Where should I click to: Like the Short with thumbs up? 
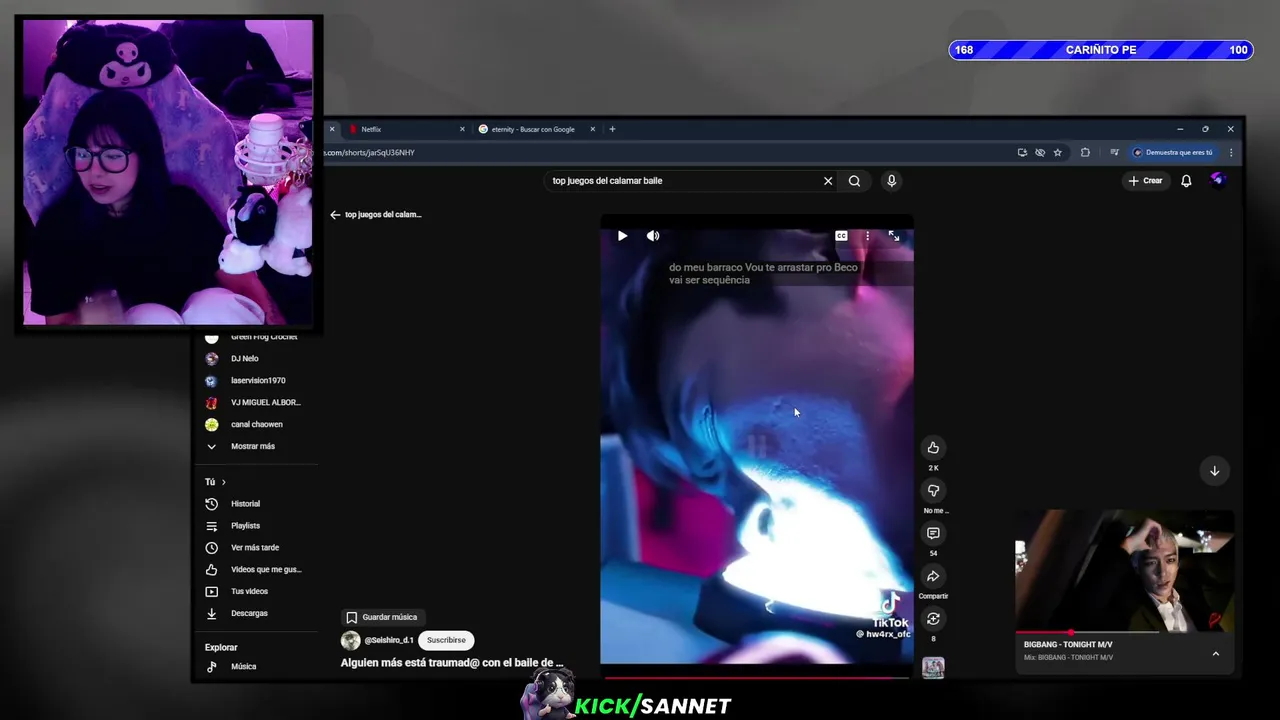[933, 448]
